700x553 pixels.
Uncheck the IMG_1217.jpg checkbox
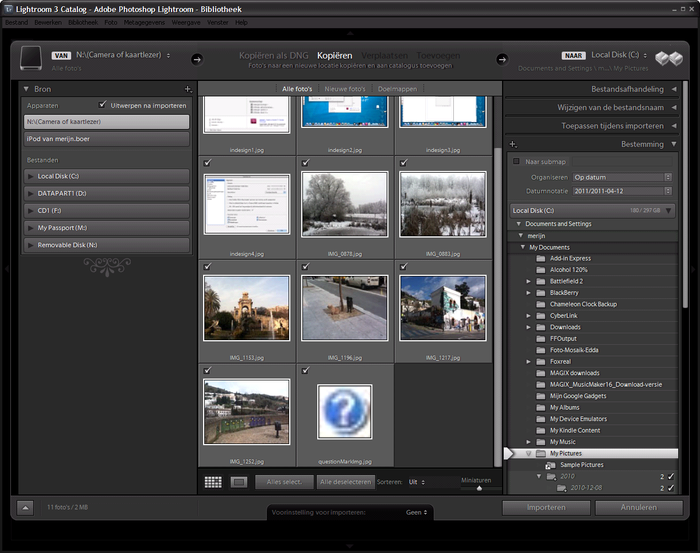404,266
